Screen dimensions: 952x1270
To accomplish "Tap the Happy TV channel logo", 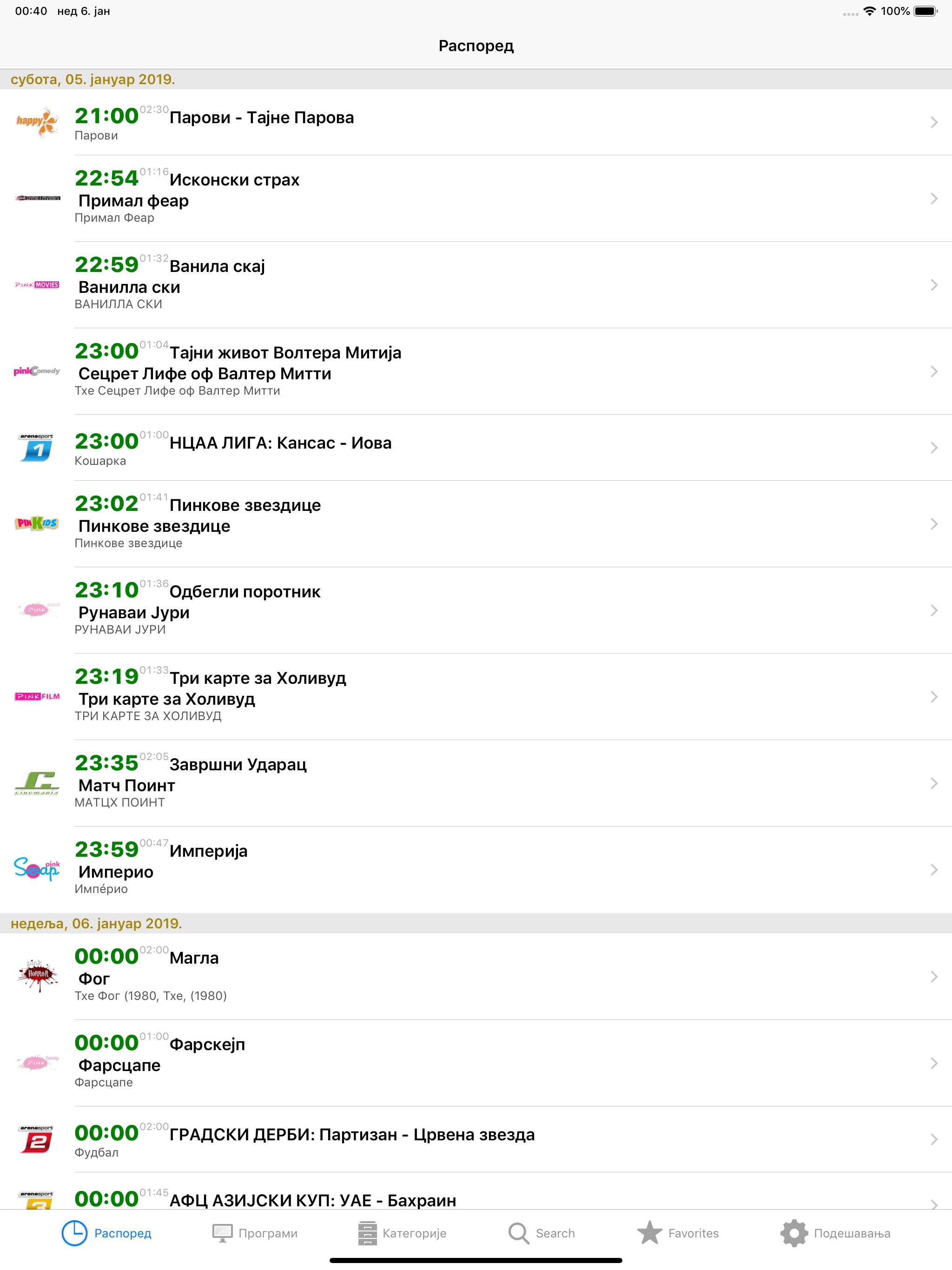I will (37, 122).
